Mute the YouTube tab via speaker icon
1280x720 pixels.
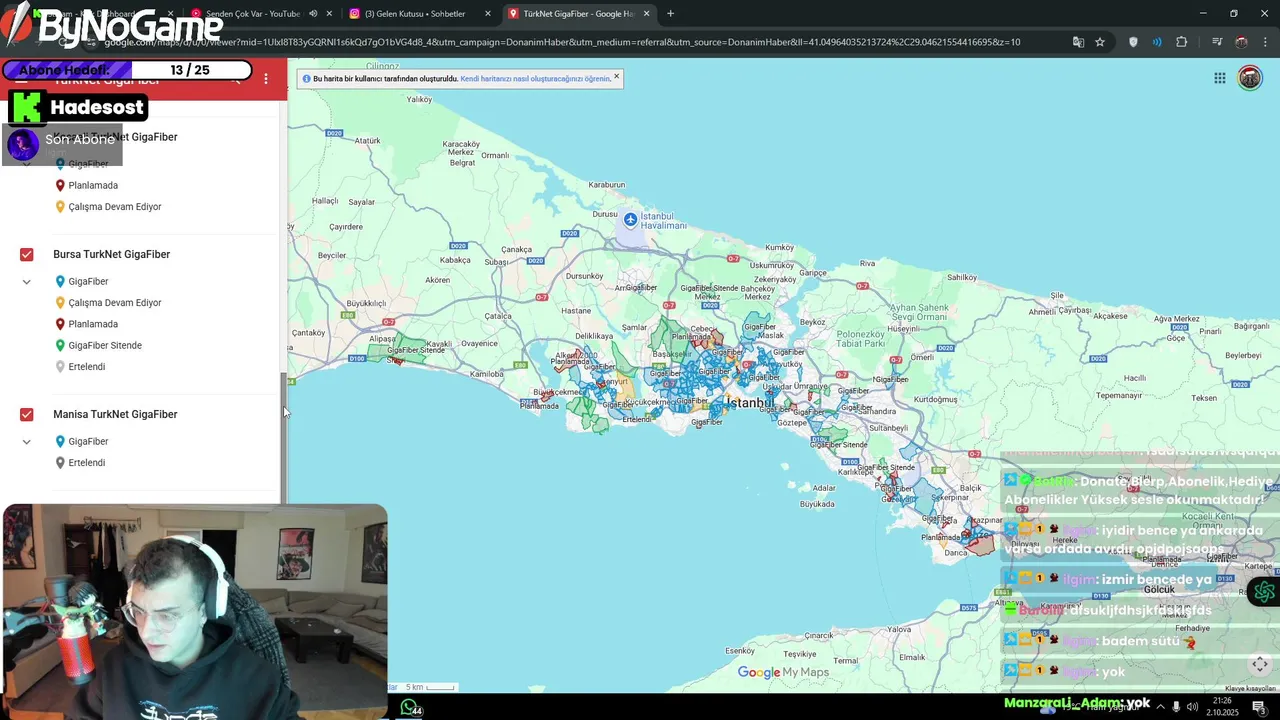[313, 14]
